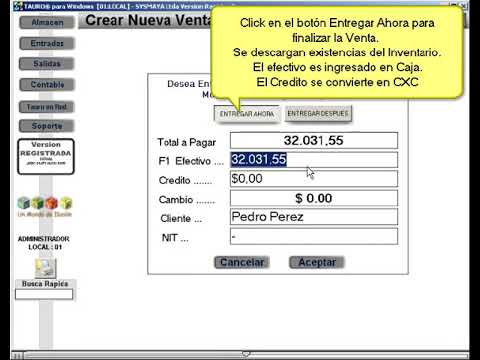Close the application window
Screen dimensions: 480x360
[464, 5]
